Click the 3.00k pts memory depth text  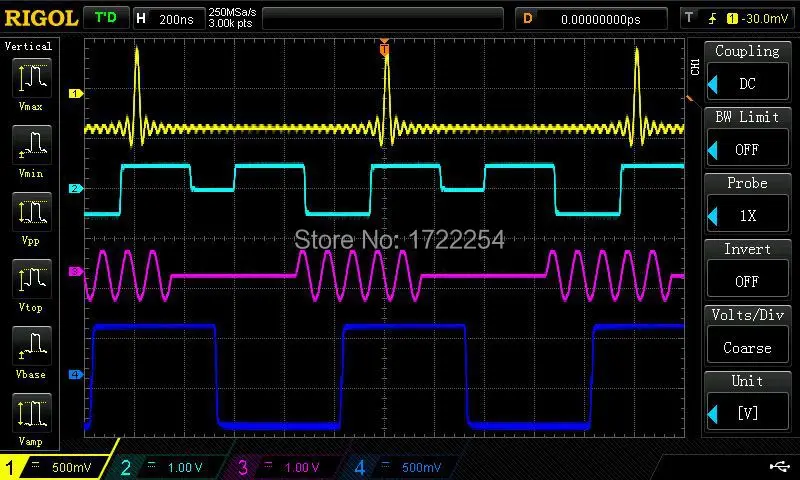pyautogui.click(x=230, y=23)
